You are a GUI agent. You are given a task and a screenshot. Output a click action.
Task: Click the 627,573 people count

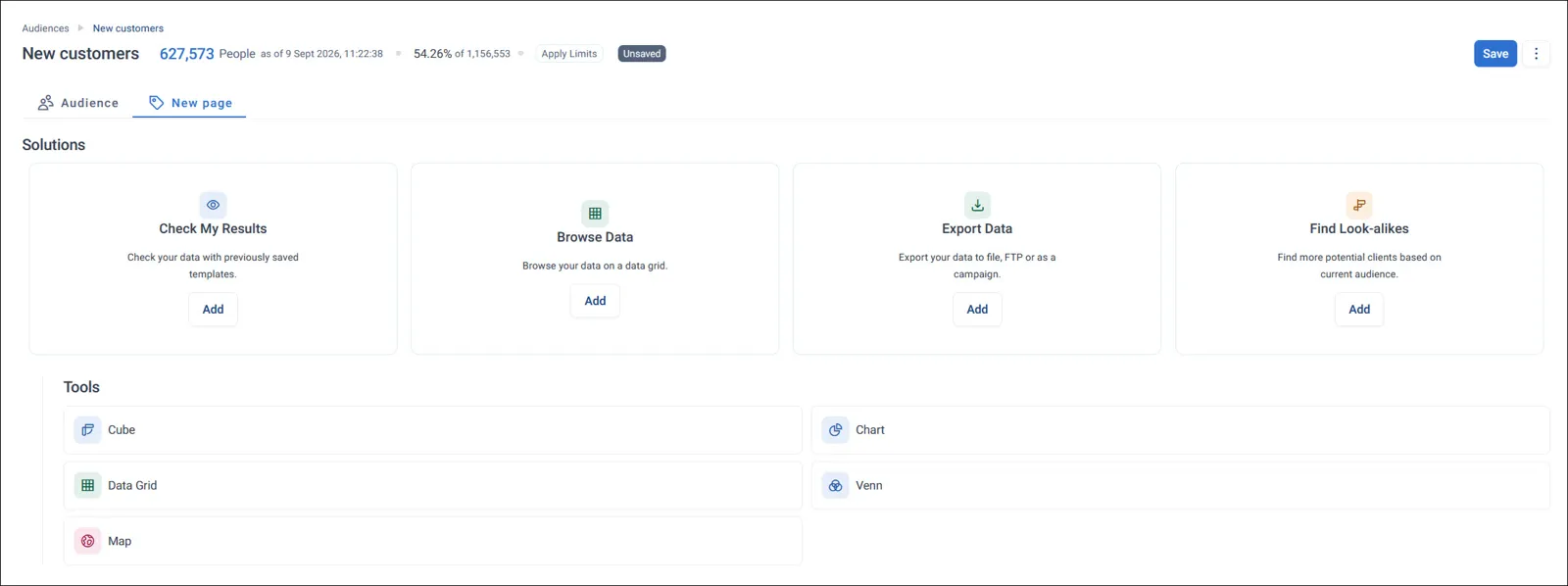pos(186,54)
